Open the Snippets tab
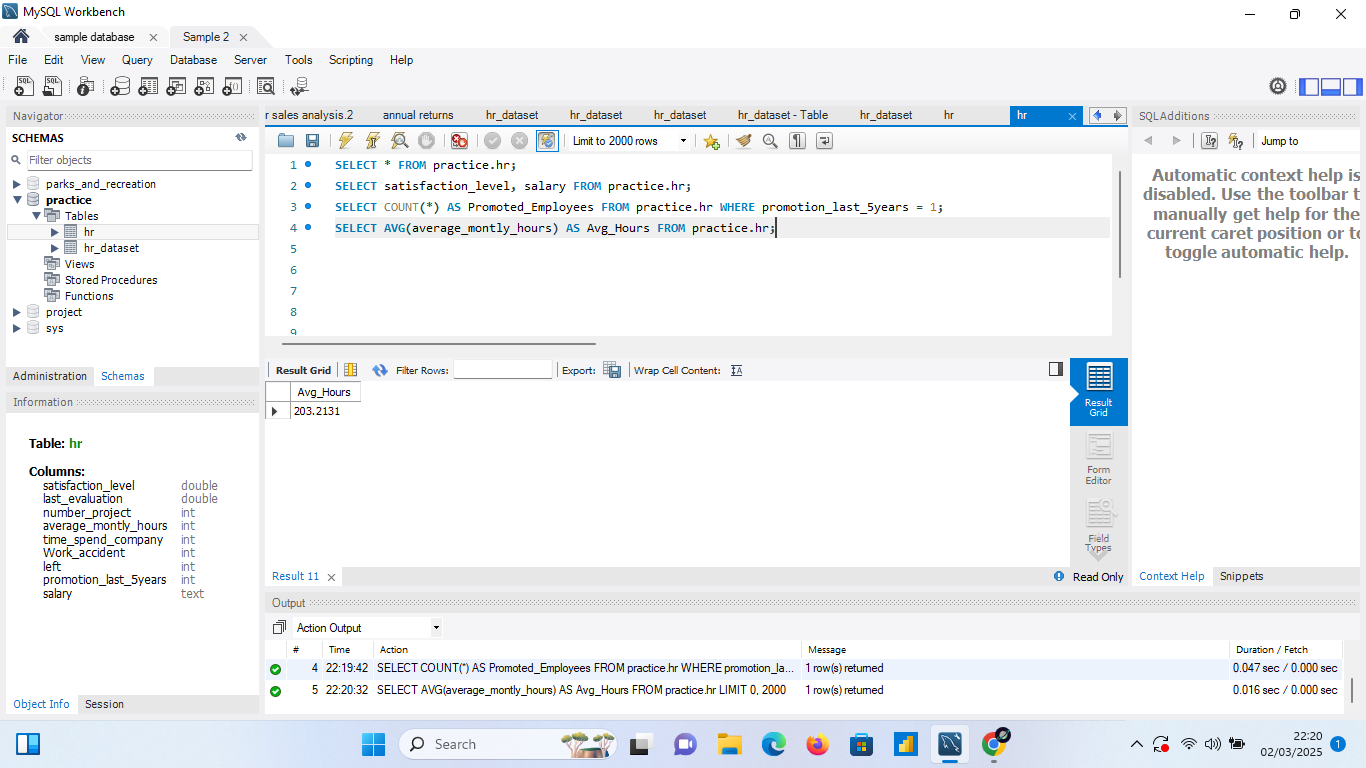1366x768 pixels. [1241, 576]
